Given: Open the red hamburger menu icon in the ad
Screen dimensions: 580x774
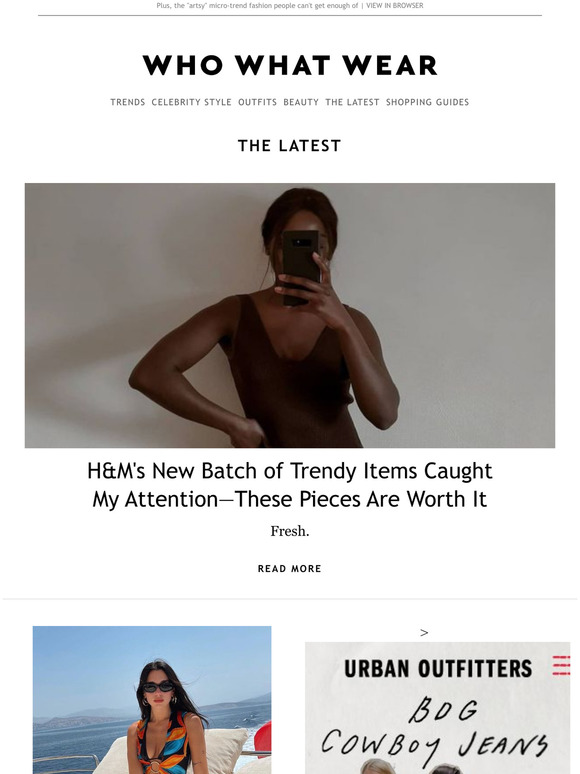Looking at the screenshot, I should pos(561,665).
